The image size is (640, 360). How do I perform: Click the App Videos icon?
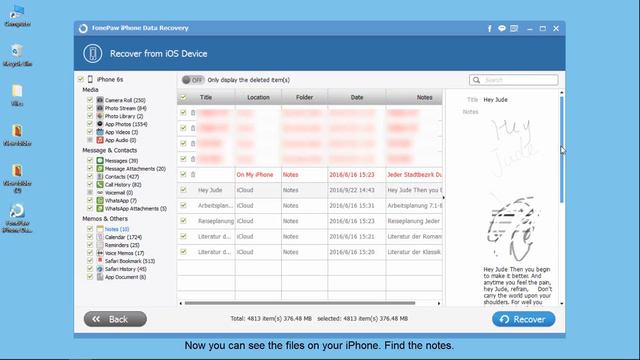point(100,132)
